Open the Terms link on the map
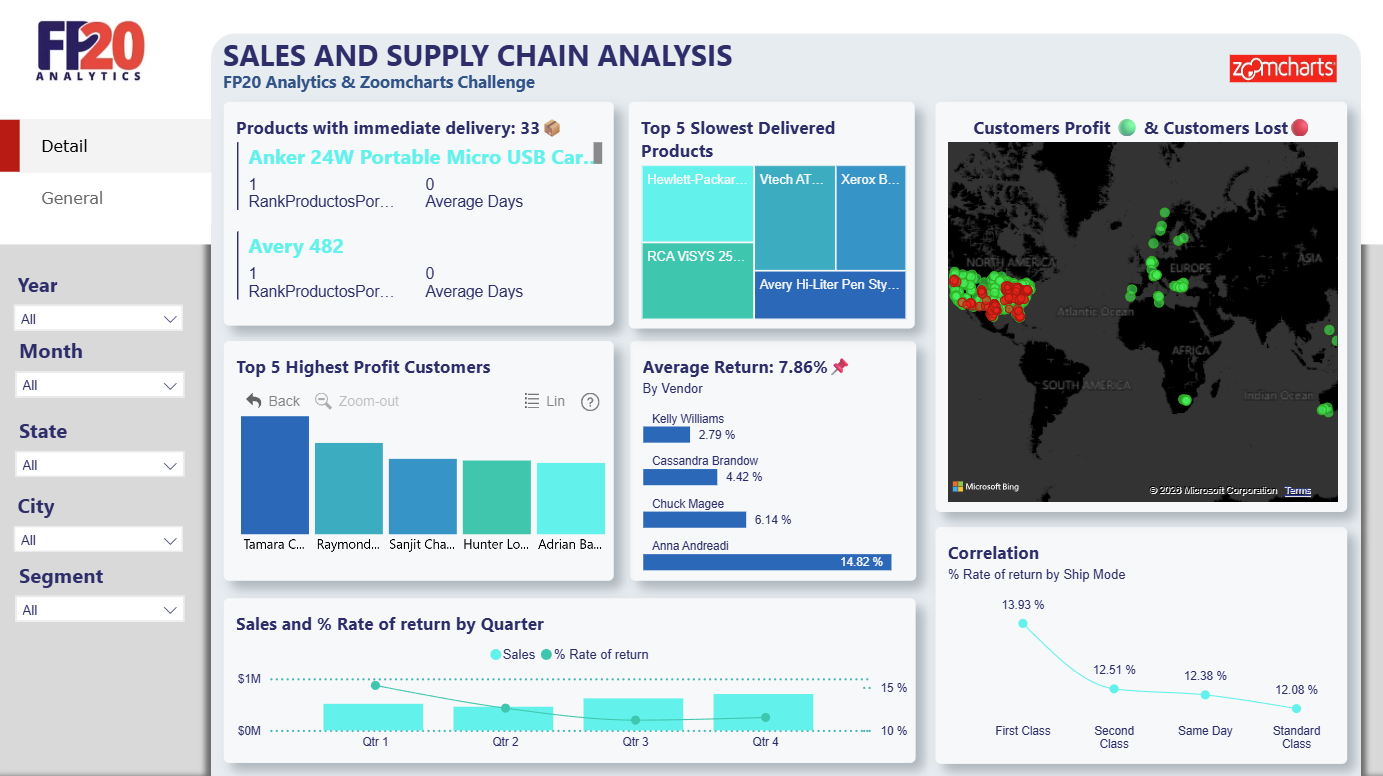Screen dimensions: 1383x776 point(1298,491)
